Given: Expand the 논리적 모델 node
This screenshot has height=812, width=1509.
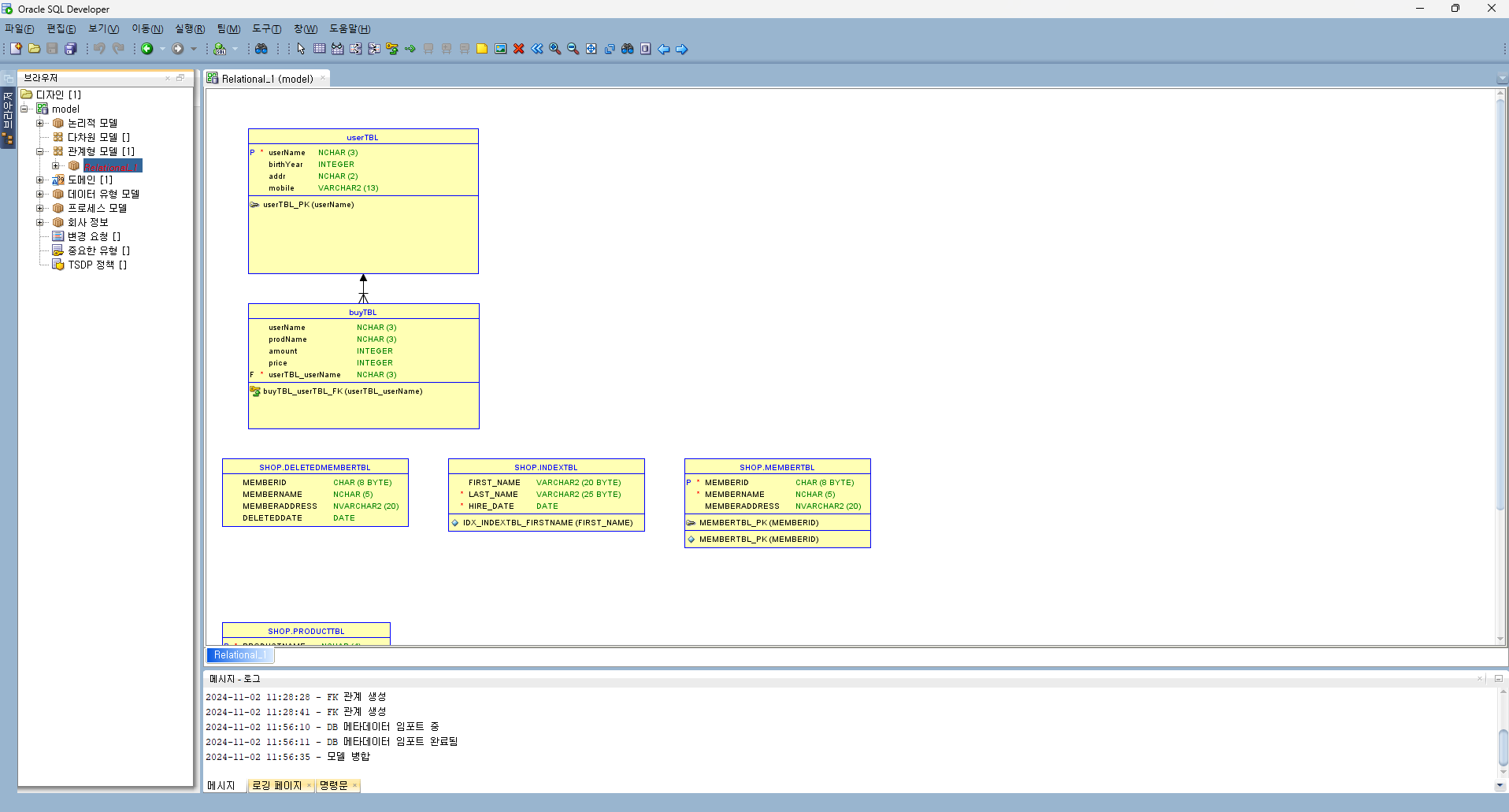Looking at the screenshot, I should coord(40,123).
